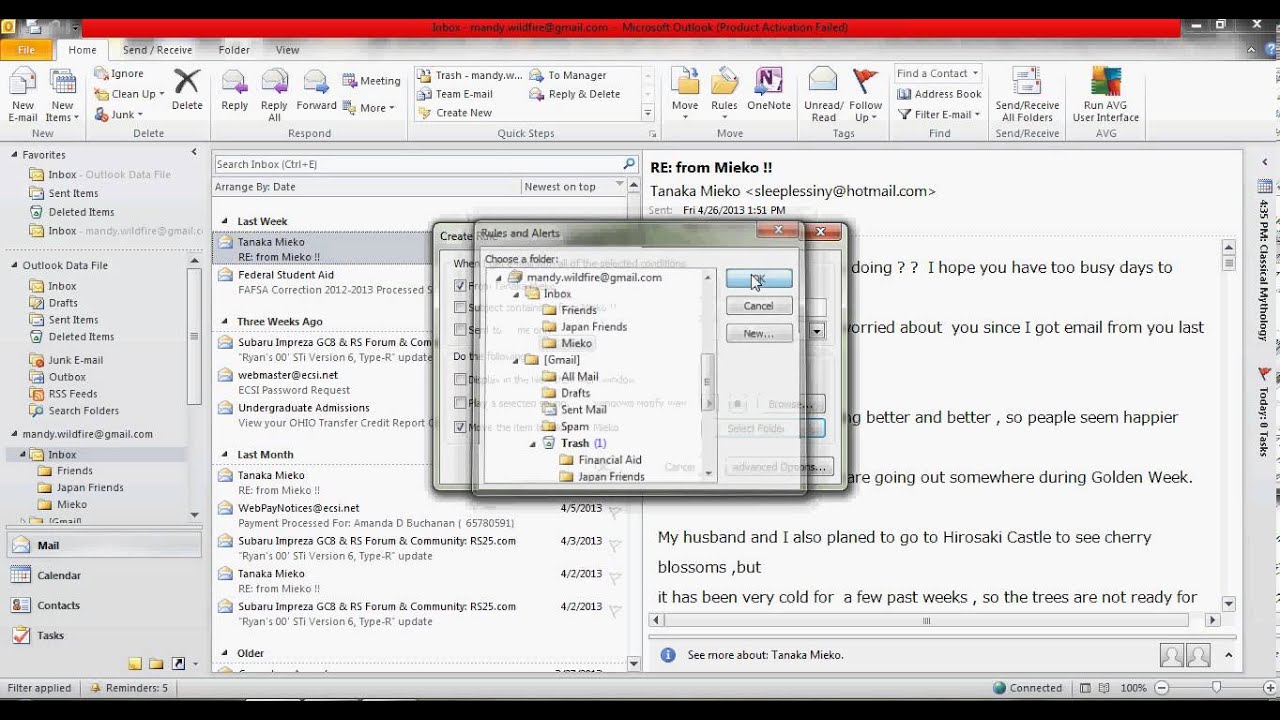
Task: Send the message to OneNote
Action: 768,90
